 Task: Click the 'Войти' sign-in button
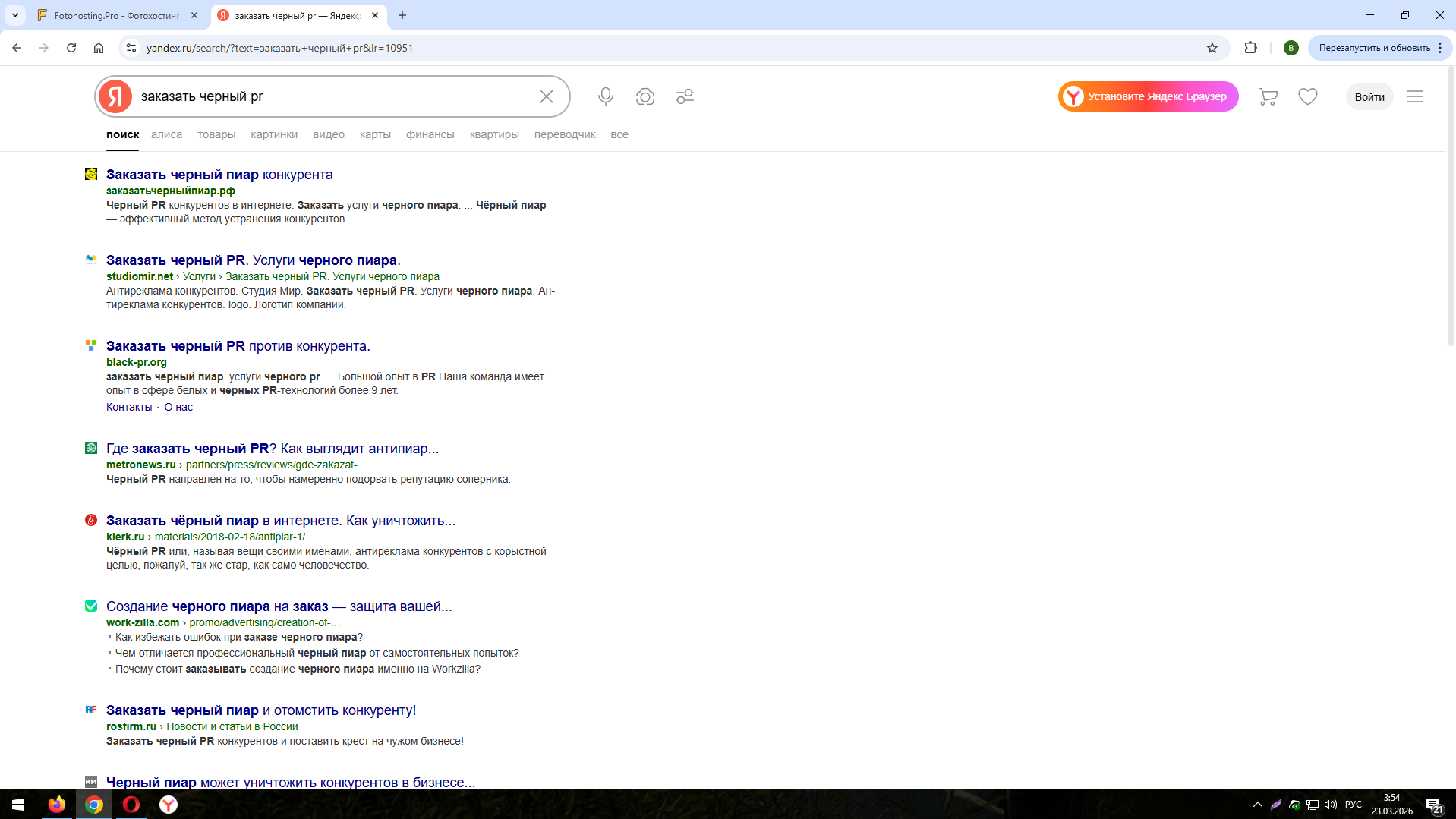tap(1369, 96)
